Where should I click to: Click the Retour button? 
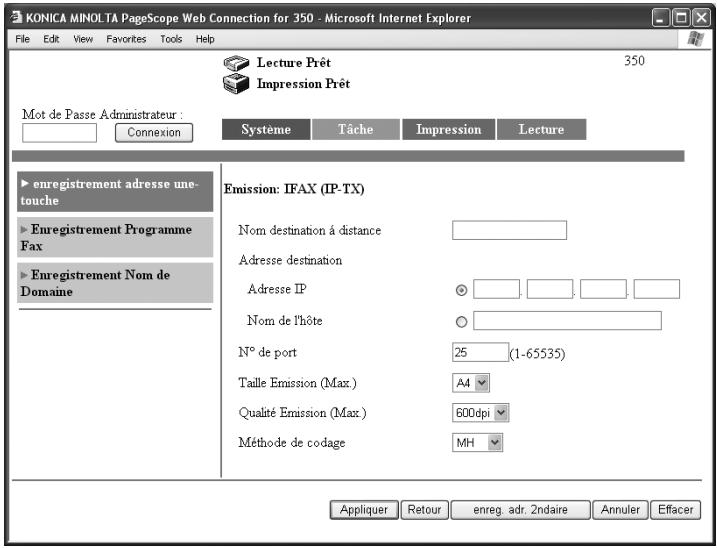click(x=424, y=510)
